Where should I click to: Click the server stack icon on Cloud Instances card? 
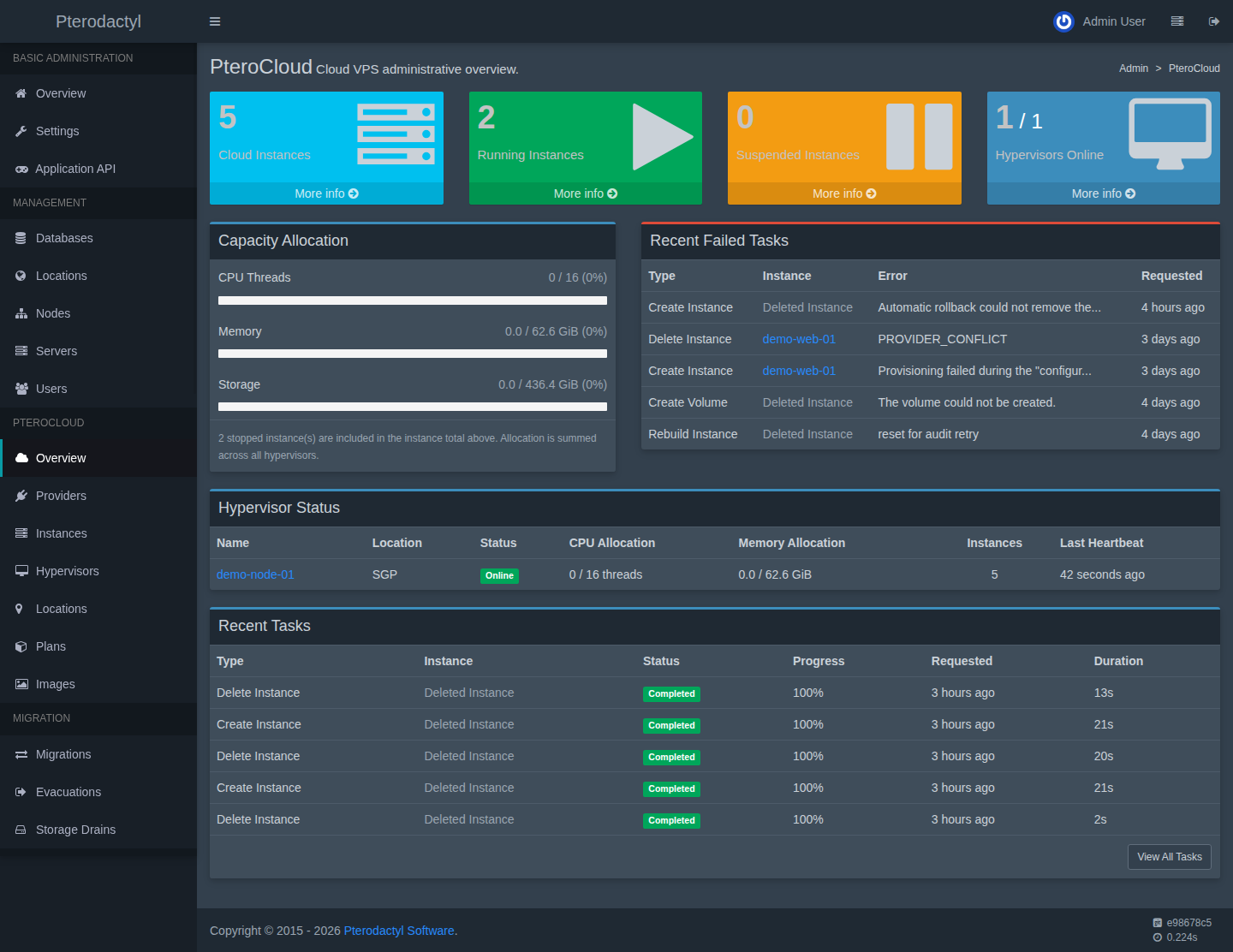[x=396, y=134]
